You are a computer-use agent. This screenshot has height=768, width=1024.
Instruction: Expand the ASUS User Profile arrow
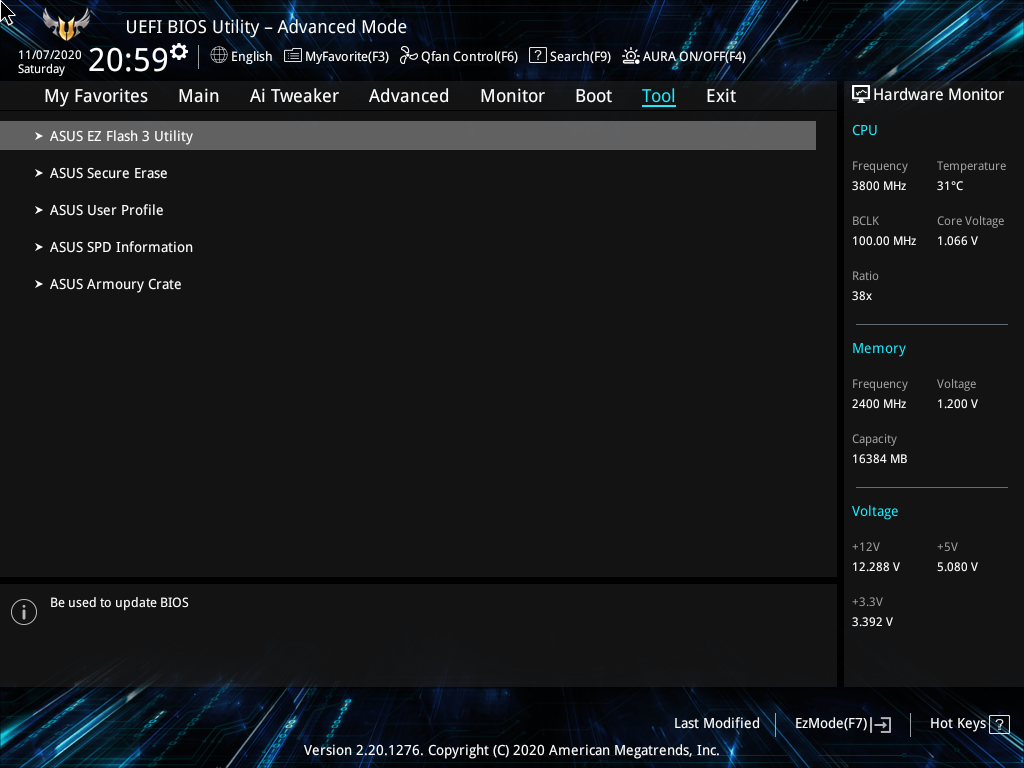click(x=39, y=210)
